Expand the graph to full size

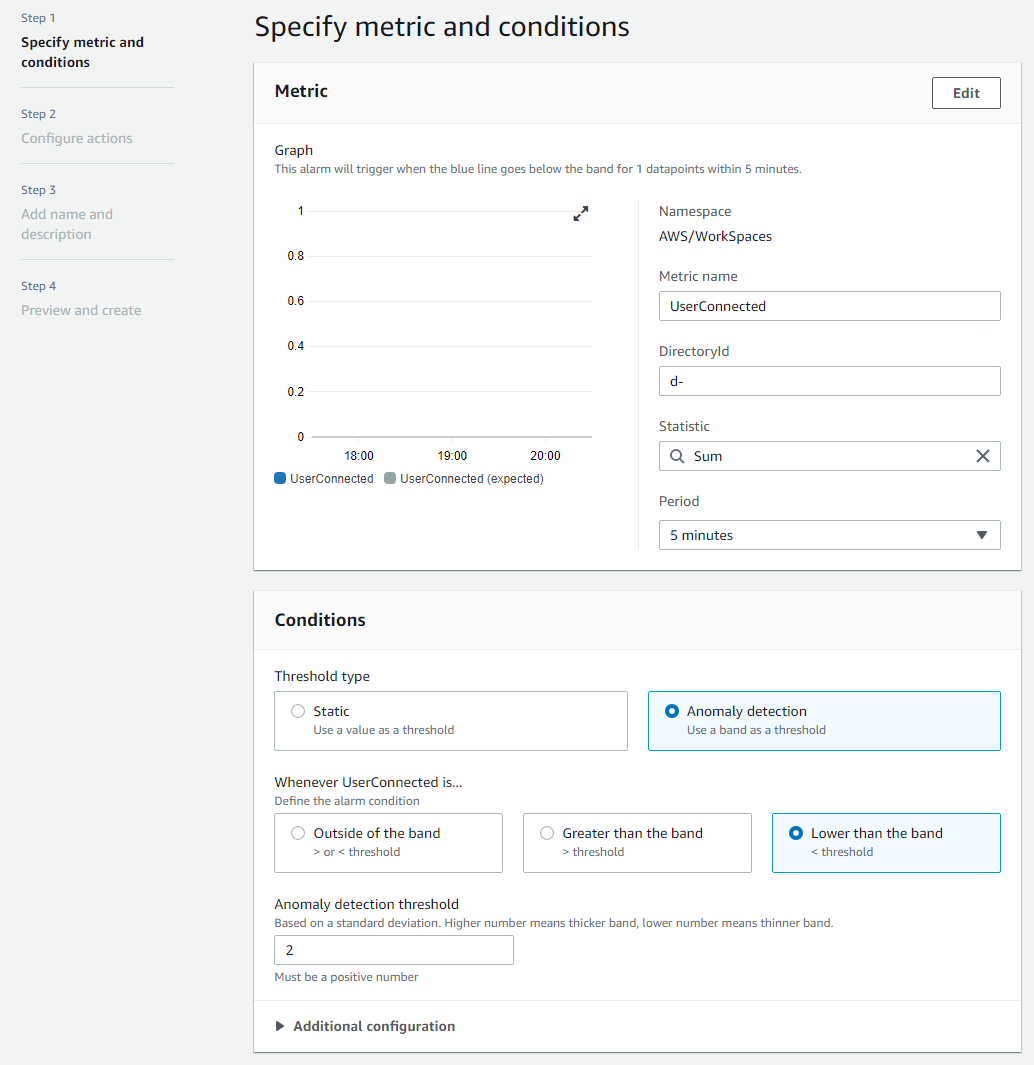(x=581, y=213)
